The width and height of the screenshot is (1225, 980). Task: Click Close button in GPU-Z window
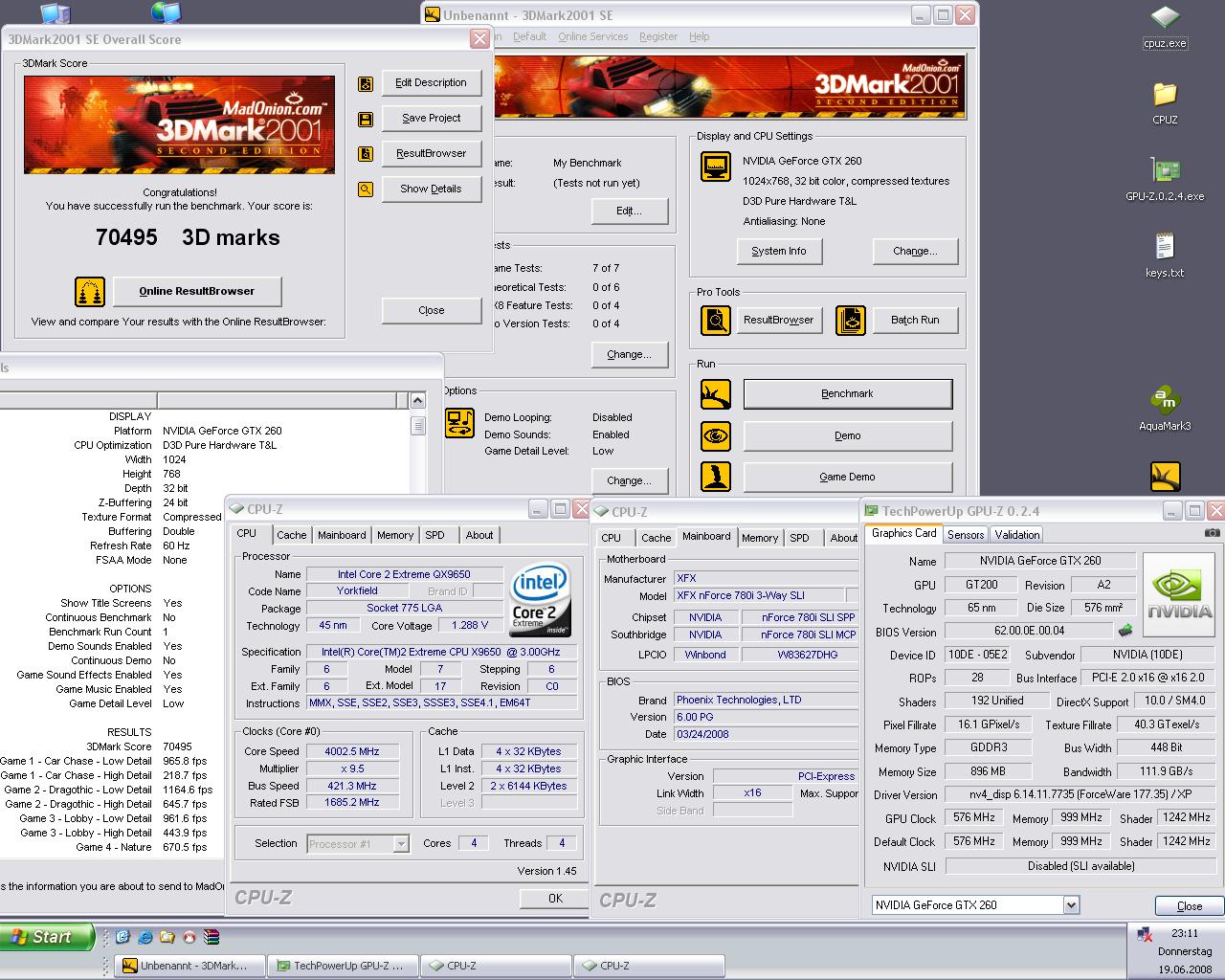(x=1189, y=905)
